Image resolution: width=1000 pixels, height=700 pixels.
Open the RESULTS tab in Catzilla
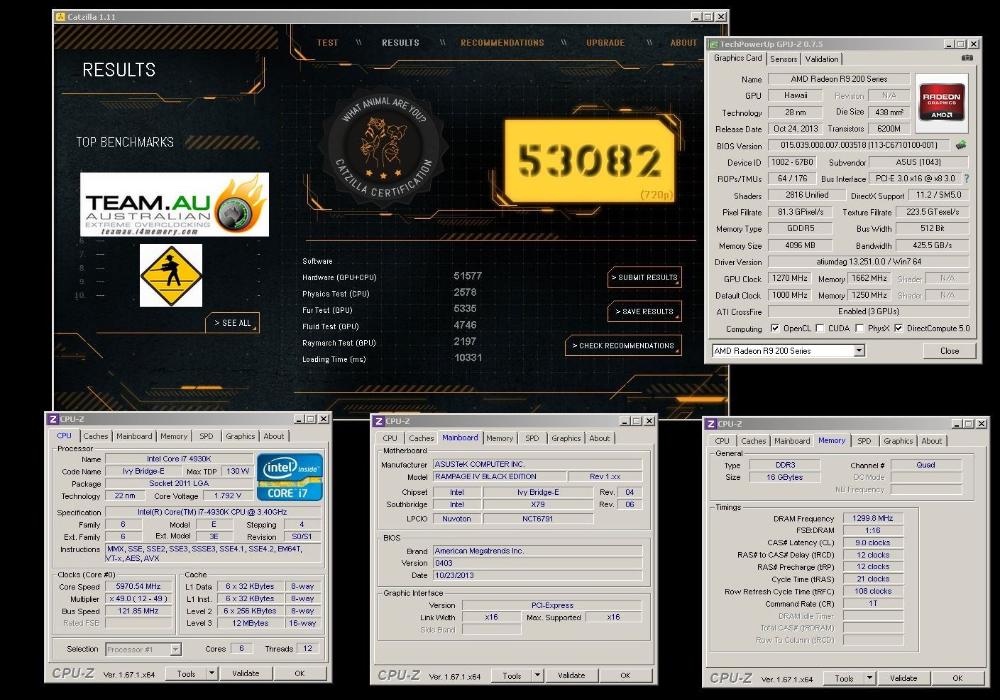tap(401, 43)
